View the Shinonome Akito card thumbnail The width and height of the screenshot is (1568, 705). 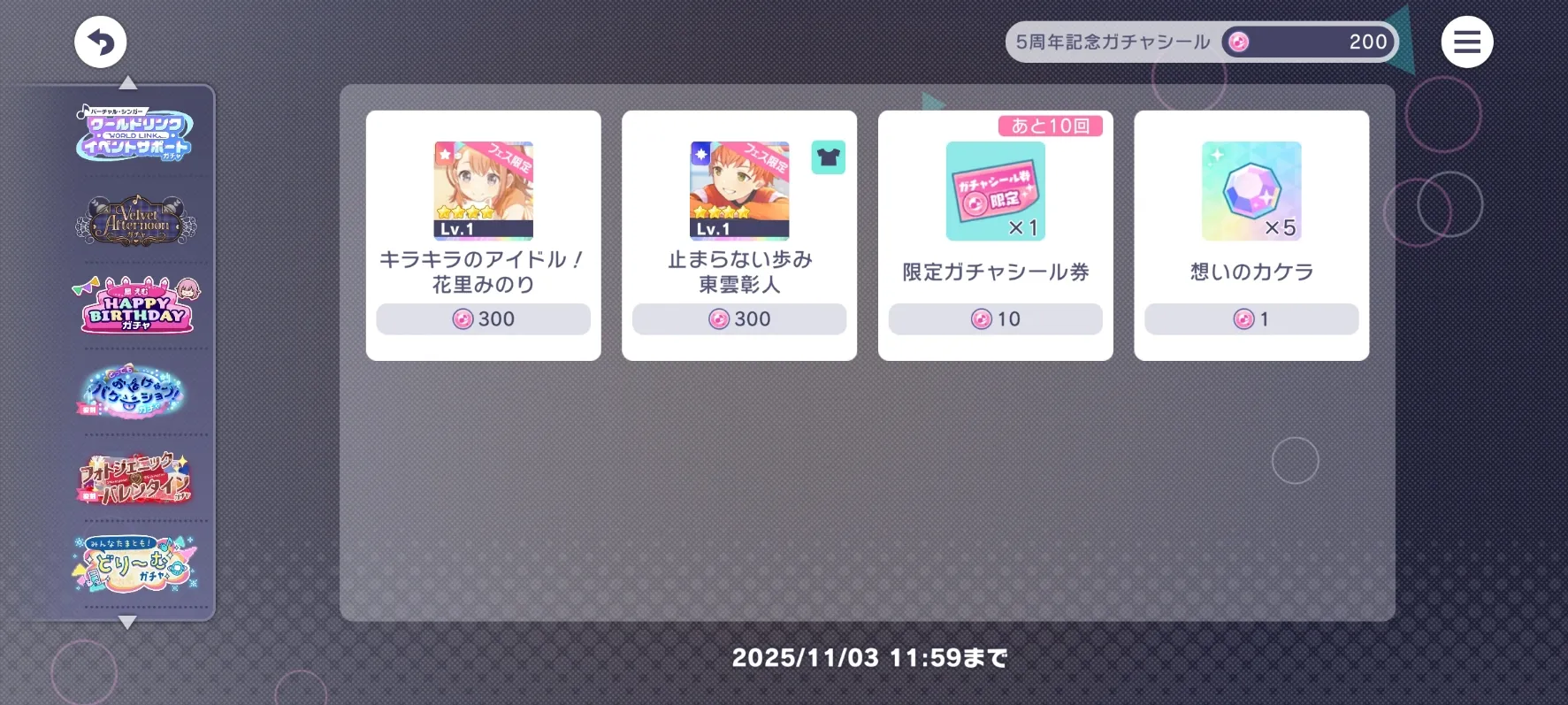(739, 191)
